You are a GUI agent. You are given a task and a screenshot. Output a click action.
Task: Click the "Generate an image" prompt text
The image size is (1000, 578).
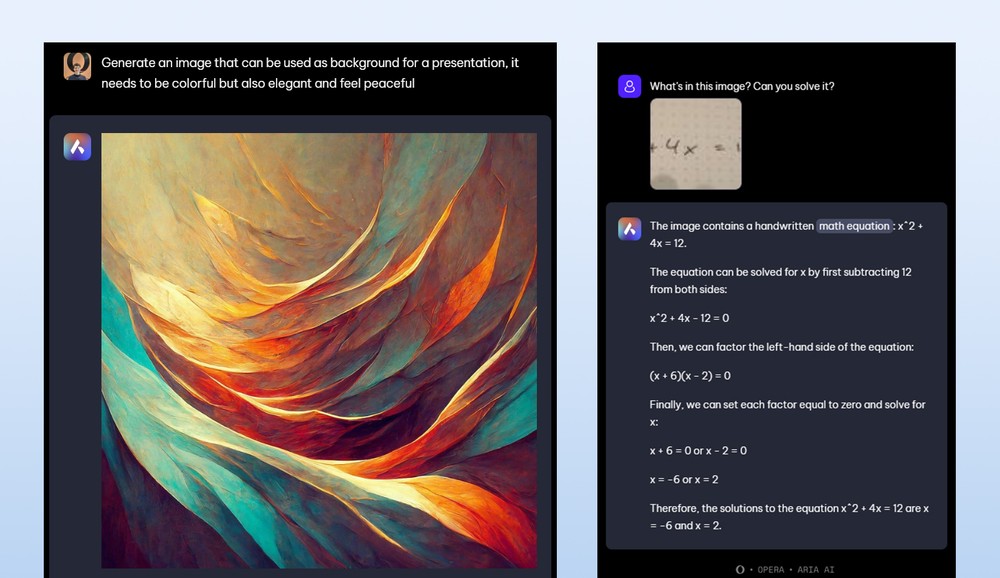[x=310, y=73]
